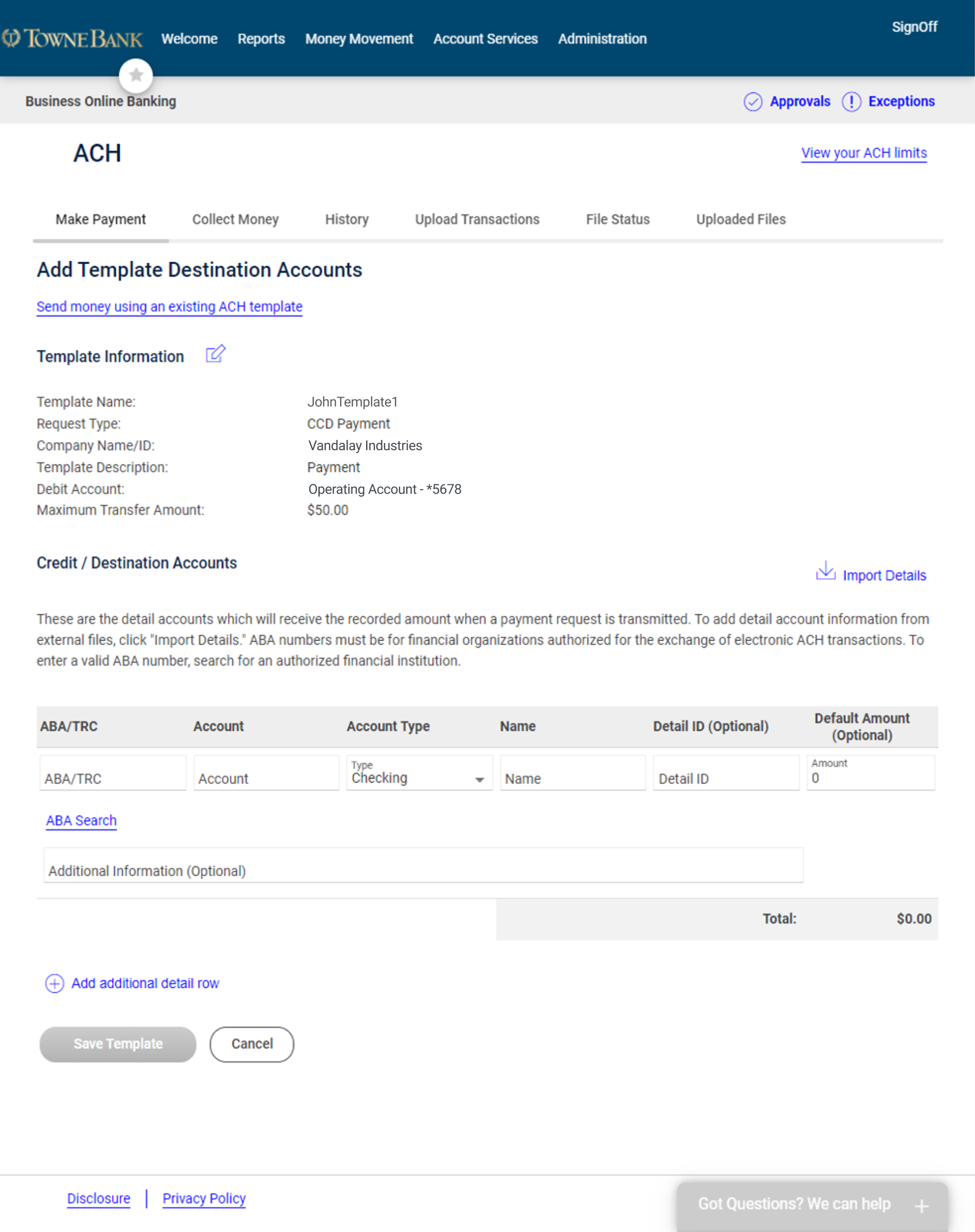Screen dimensions: 975x1232
Task: Switch to the Upload Transactions tab
Action: (x=477, y=219)
